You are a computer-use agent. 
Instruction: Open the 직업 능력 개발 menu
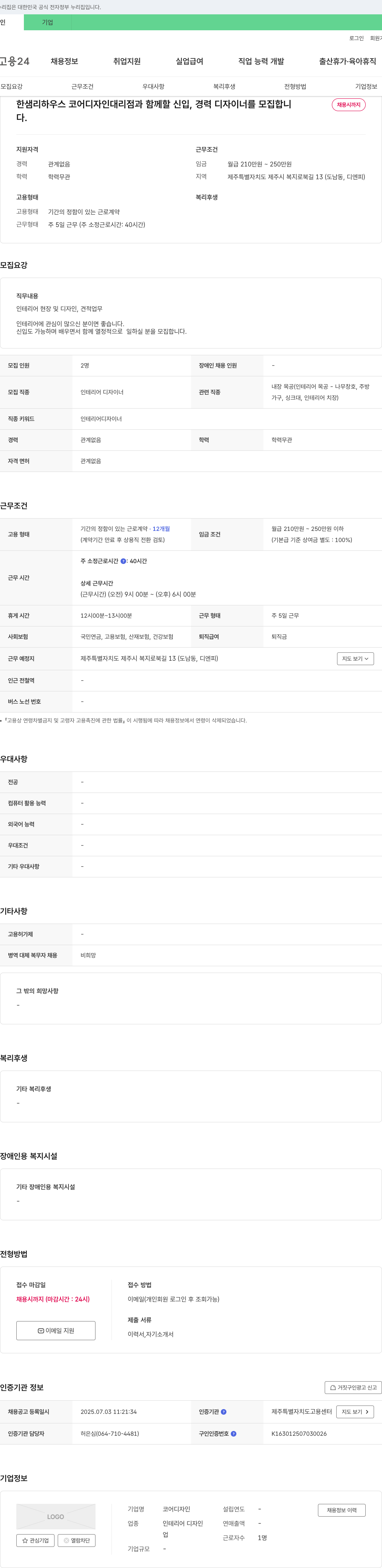coord(261,61)
